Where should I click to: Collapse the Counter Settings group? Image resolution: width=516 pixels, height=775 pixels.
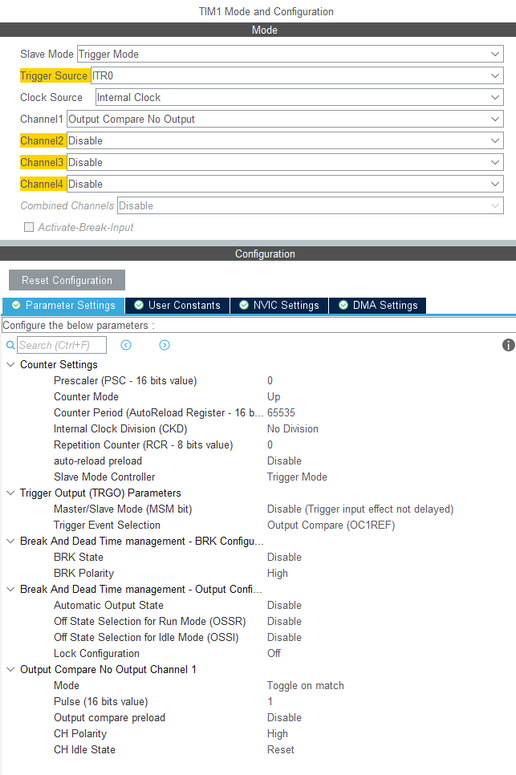10,365
